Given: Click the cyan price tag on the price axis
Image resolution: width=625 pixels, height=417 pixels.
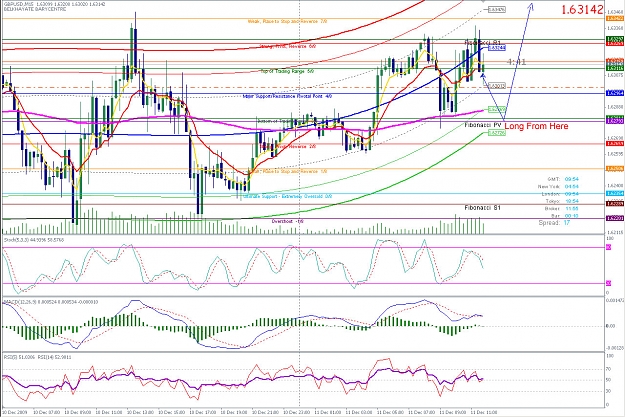Looking at the screenshot, I should click(615, 193).
